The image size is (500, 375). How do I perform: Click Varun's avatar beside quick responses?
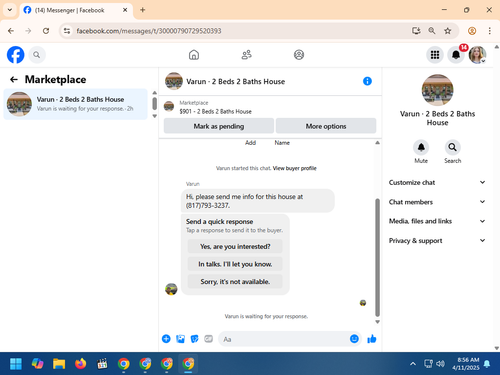pos(171,289)
